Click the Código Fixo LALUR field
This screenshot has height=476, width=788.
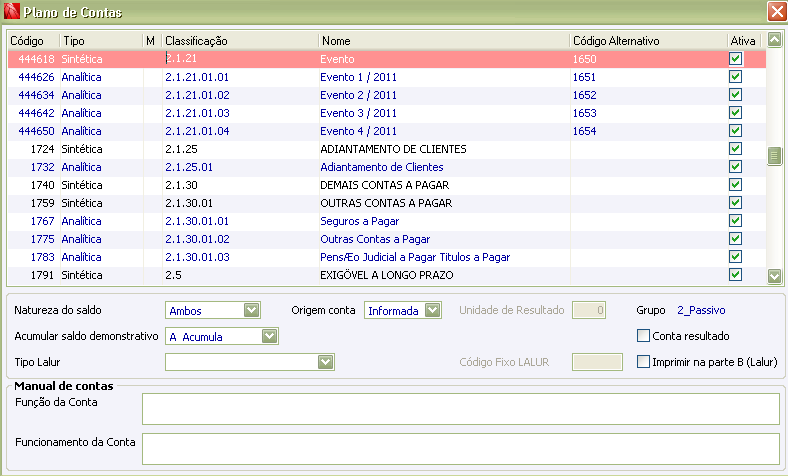[598, 362]
